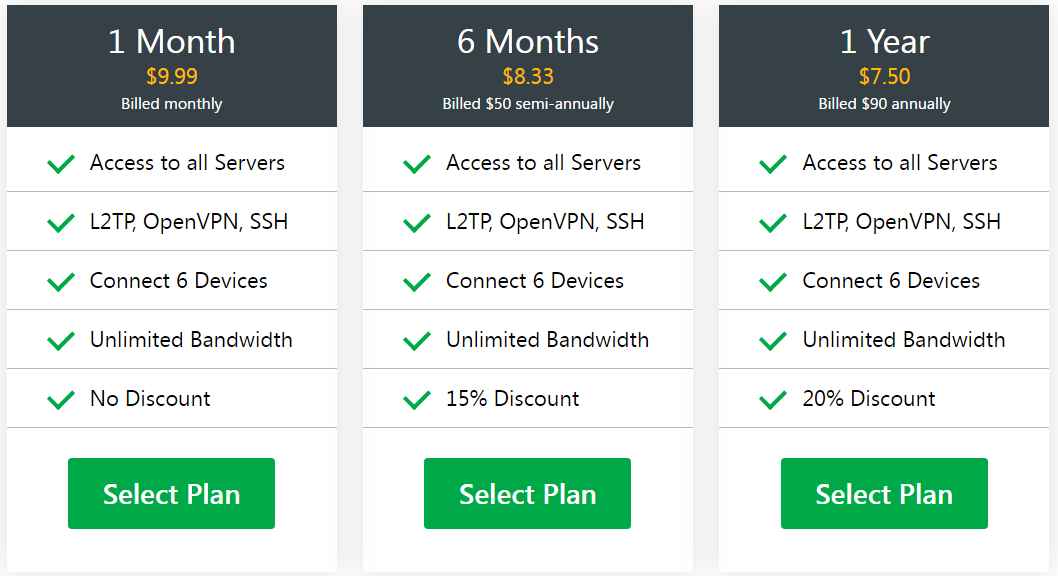Click the $7.50 price text
Image resolution: width=1058 pixels, height=576 pixels.
tap(884, 76)
